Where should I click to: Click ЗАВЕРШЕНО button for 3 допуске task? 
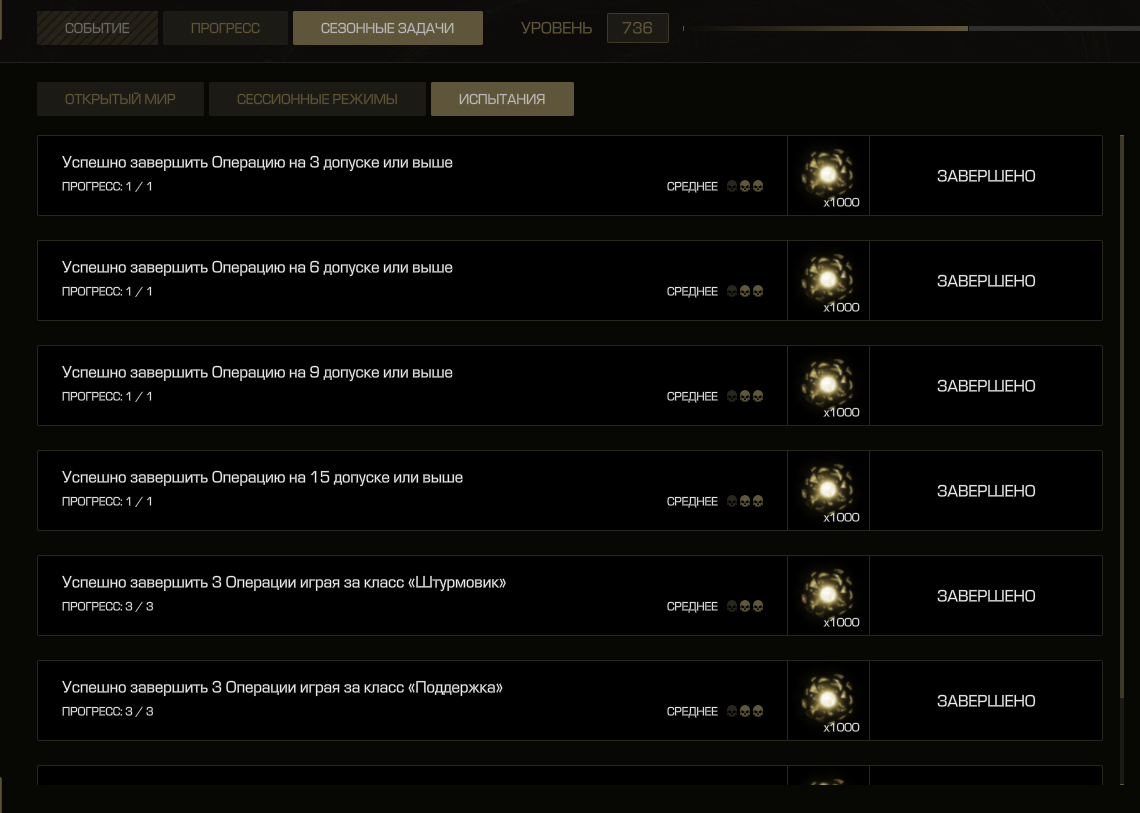pos(986,175)
